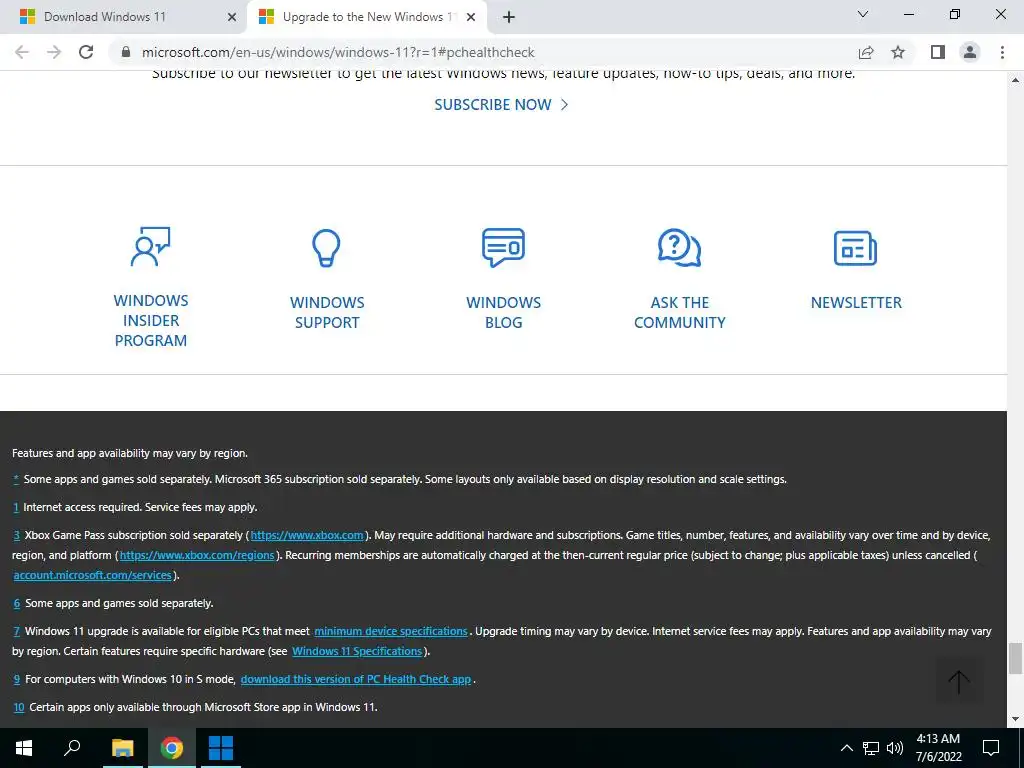The height and width of the screenshot is (768, 1024).
Task: Open the WINDOWS BLOG link text
Action: coord(504,312)
